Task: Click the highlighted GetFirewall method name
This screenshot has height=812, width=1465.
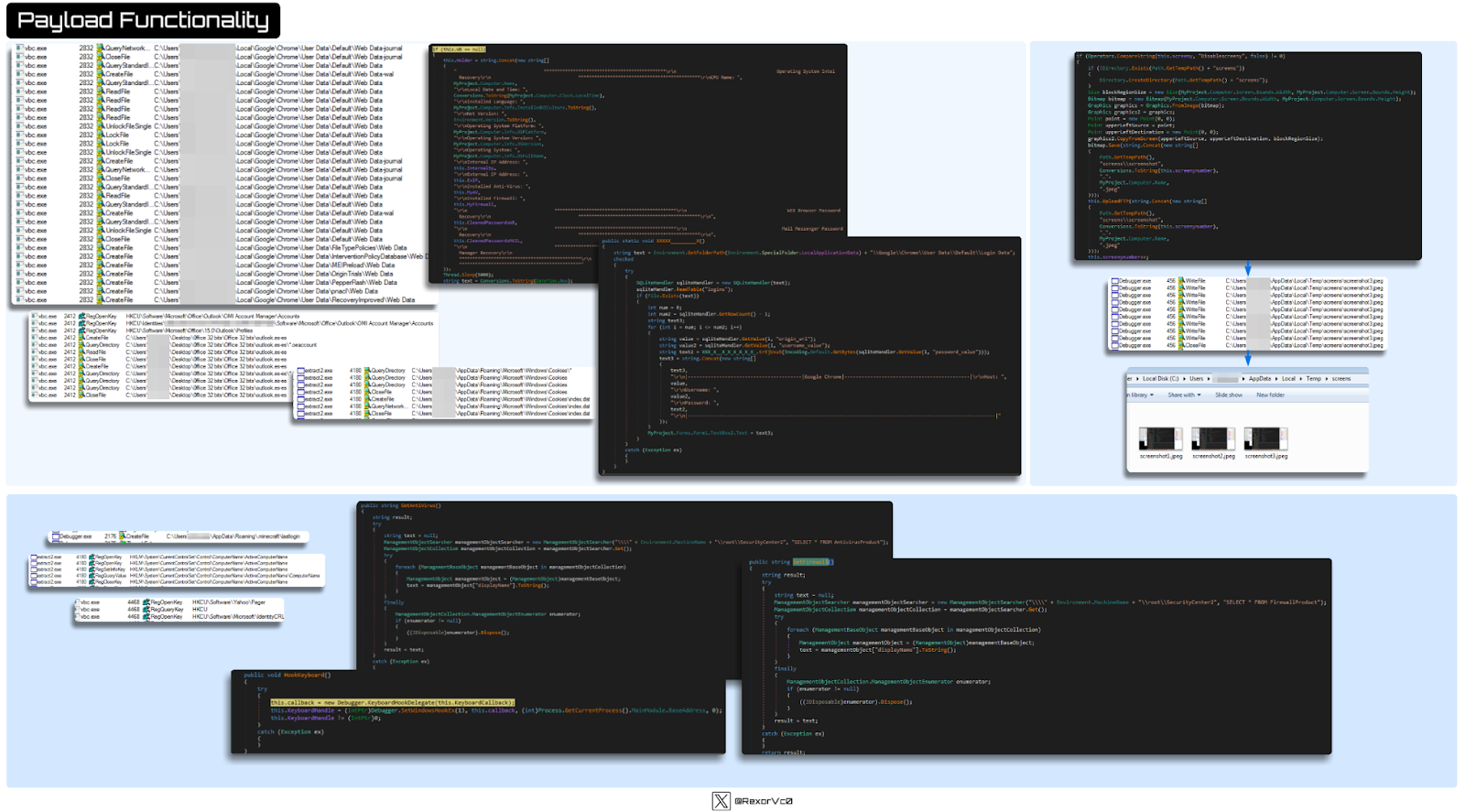Action: (x=811, y=562)
